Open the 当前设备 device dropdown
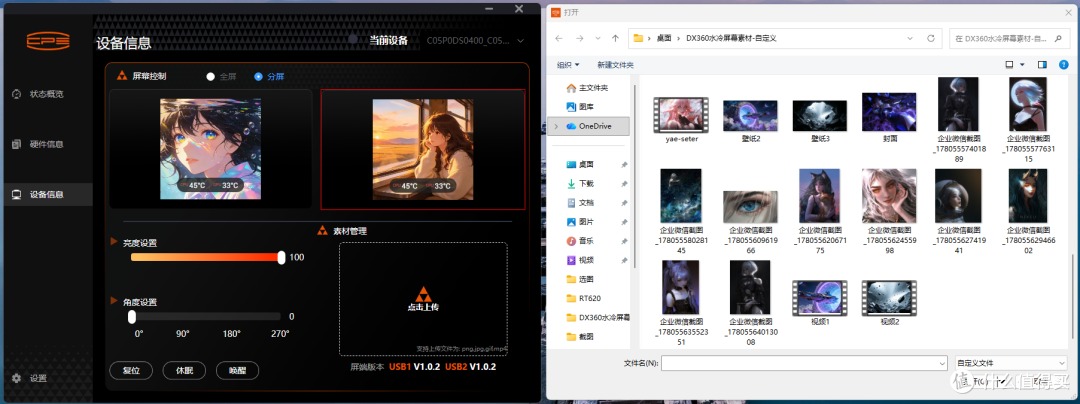This screenshot has height=404, width=1080. pyautogui.click(x=477, y=41)
